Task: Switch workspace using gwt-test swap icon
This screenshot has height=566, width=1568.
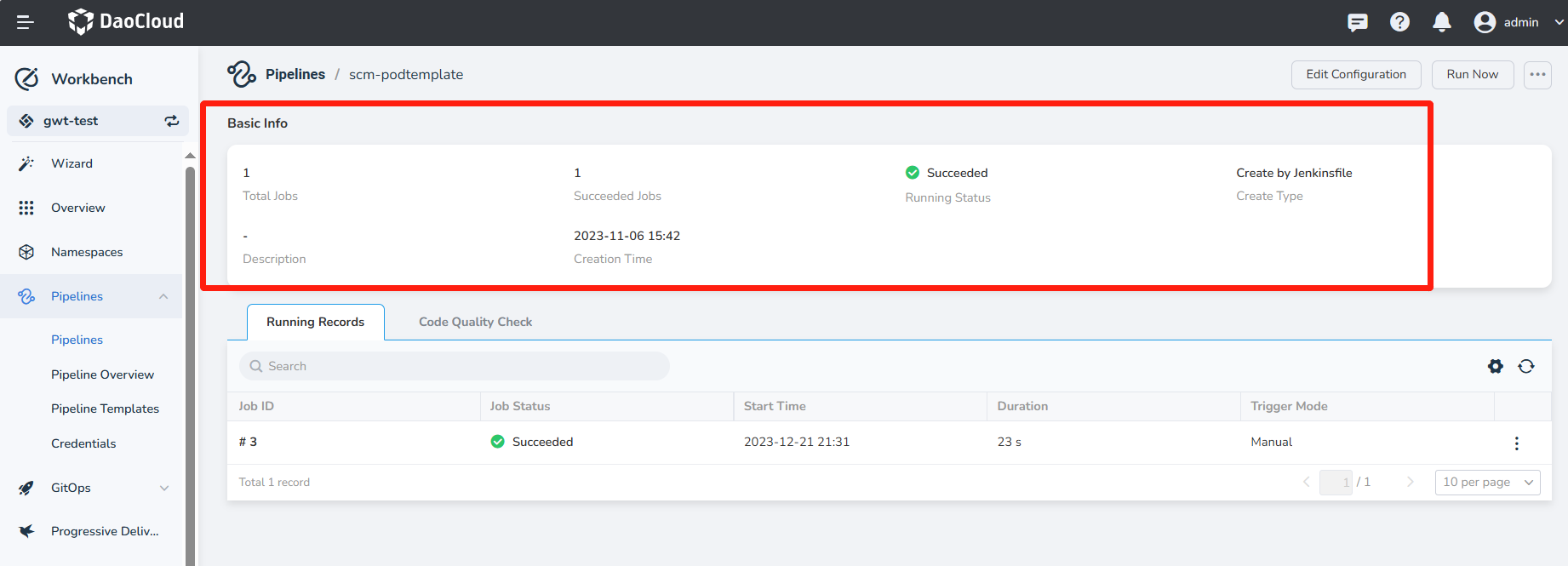Action: point(172,121)
